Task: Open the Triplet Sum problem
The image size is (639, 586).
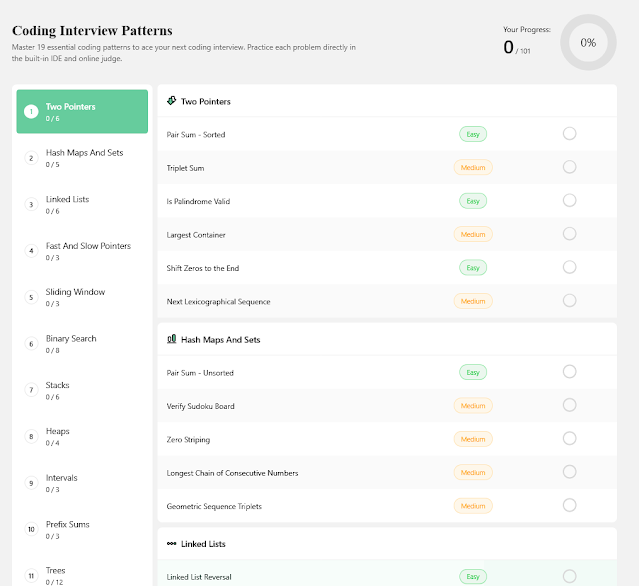Action: click(185, 168)
